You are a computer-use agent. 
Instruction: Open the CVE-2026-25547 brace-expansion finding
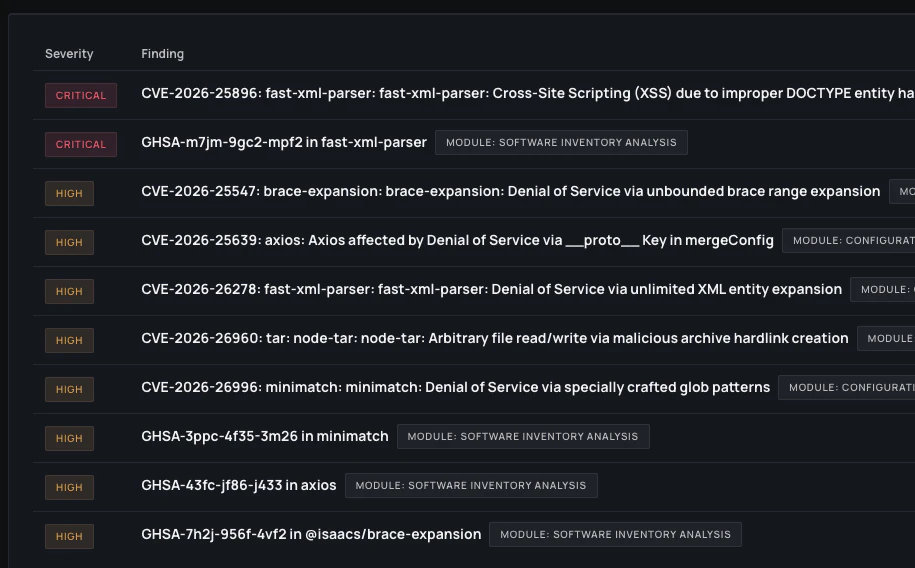click(510, 191)
